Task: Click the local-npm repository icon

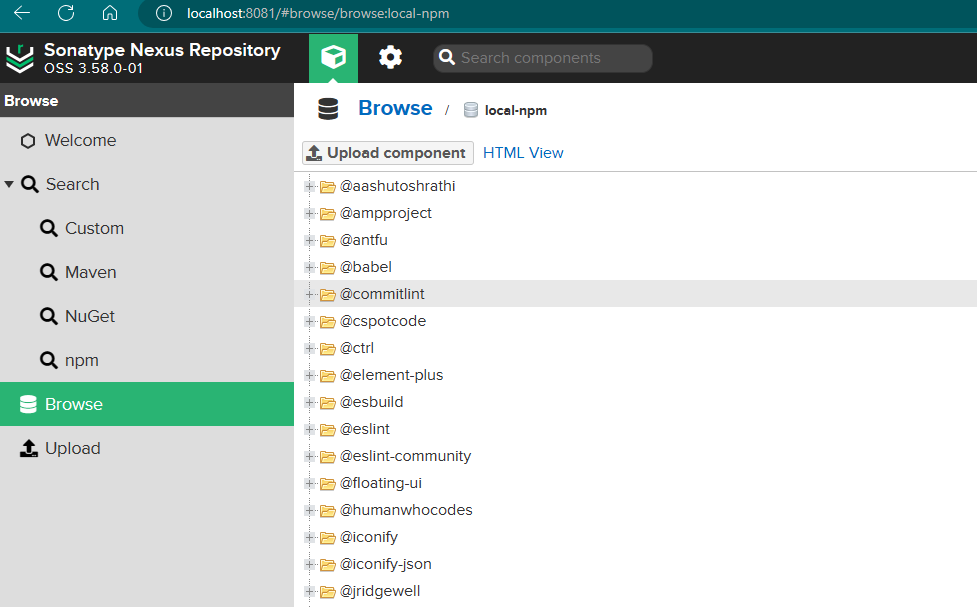Action: click(471, 110)
